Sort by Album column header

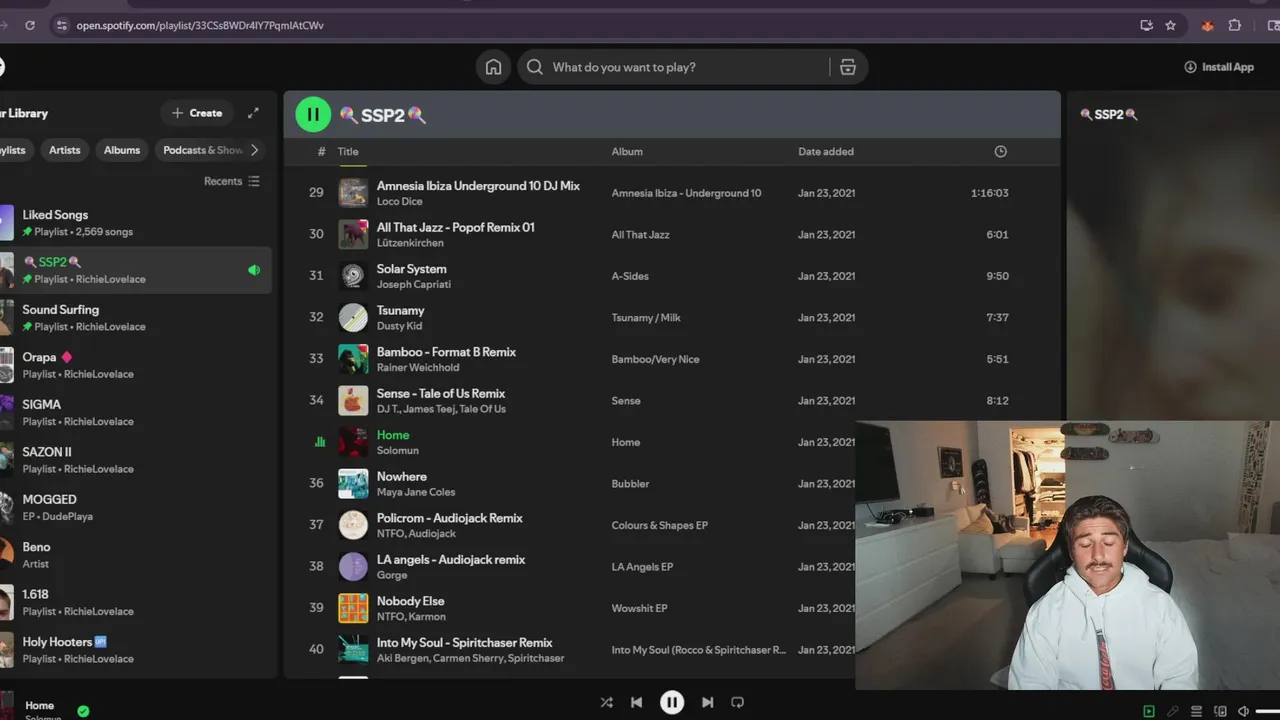click(627, 152)
